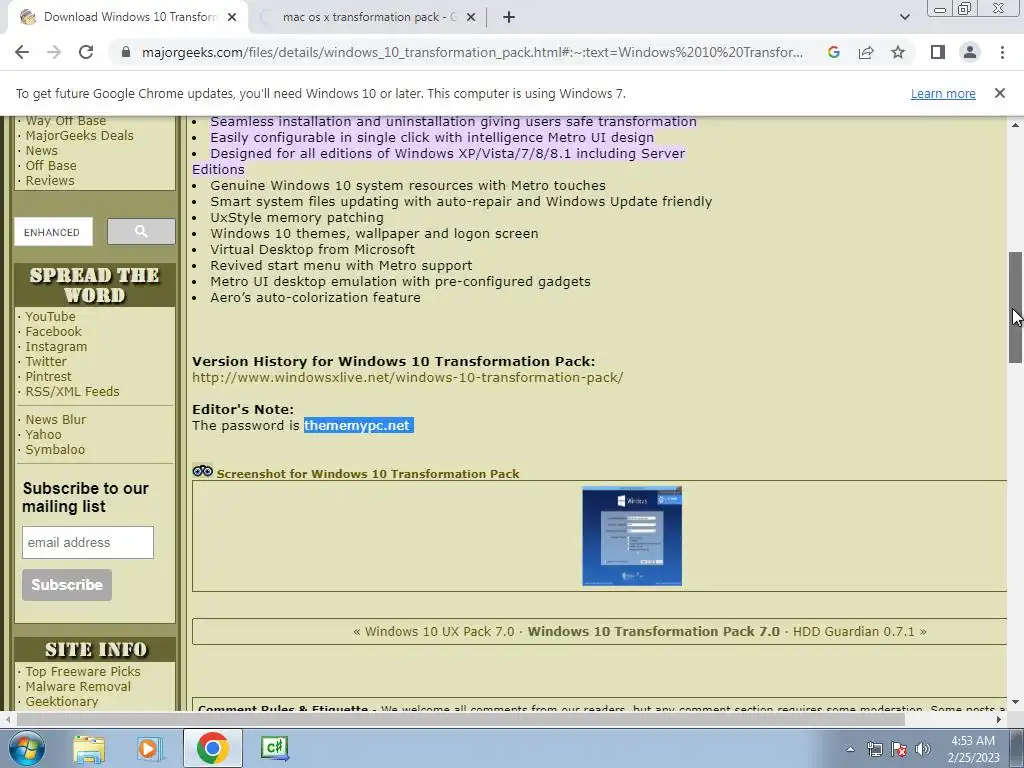The image size is (1024, 768).
Task: Open Windows Media Player from taskbar
Action: click(x=148, y=748)
